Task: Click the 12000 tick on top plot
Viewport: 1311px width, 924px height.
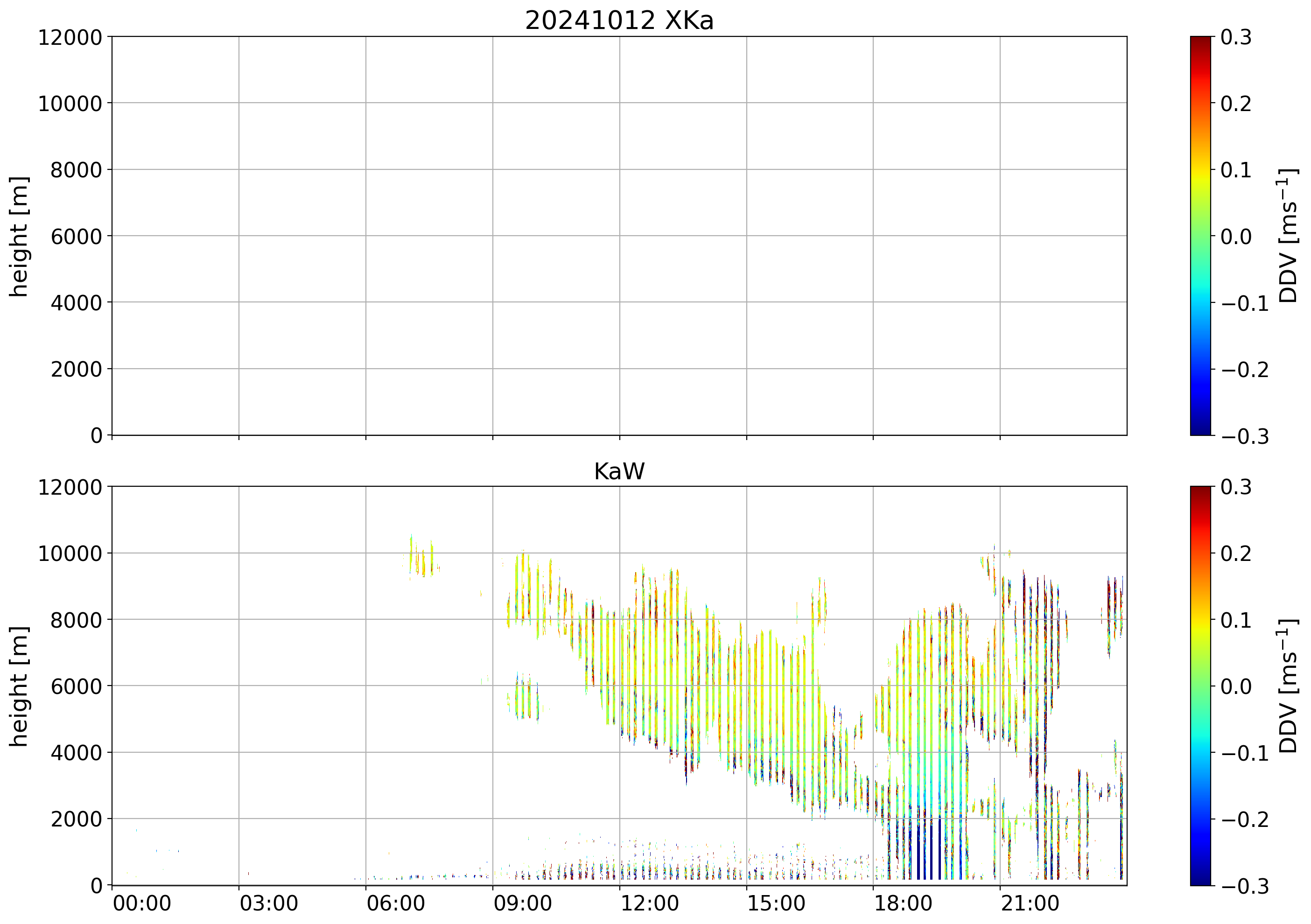Action: [70, 38]
